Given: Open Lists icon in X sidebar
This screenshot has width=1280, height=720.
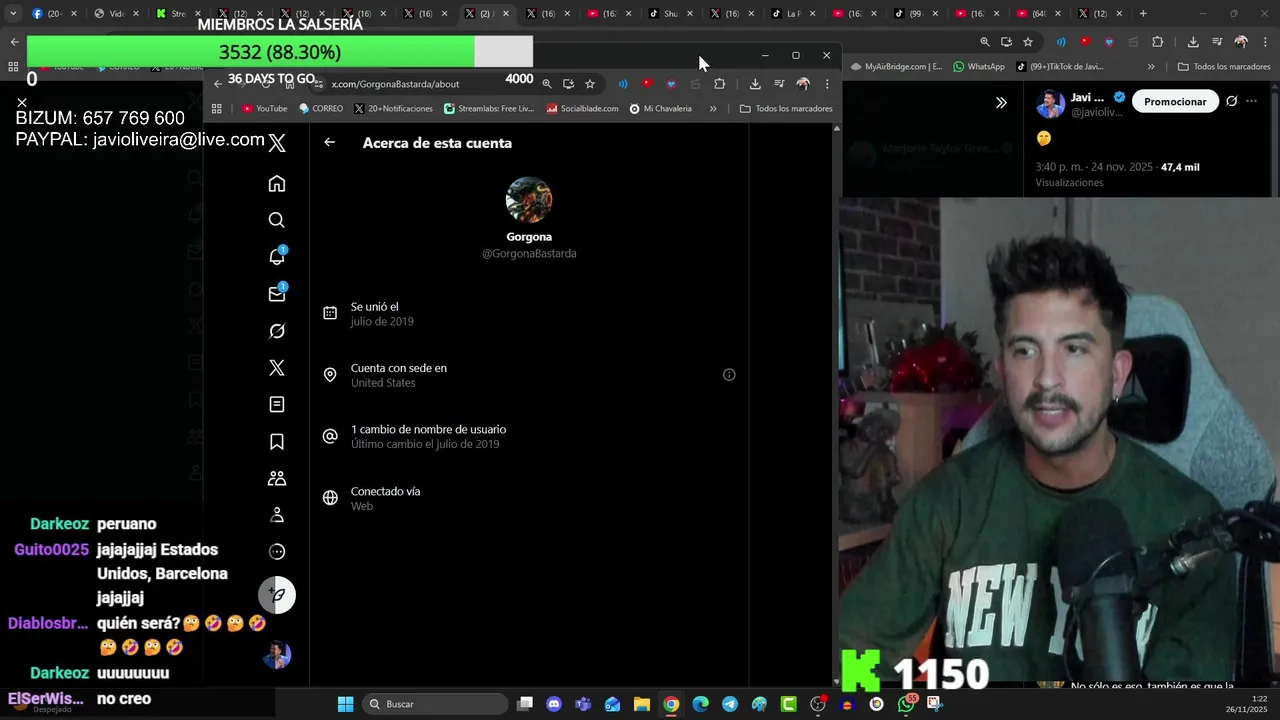Looking at the screenshot, I should click(277, 405).
